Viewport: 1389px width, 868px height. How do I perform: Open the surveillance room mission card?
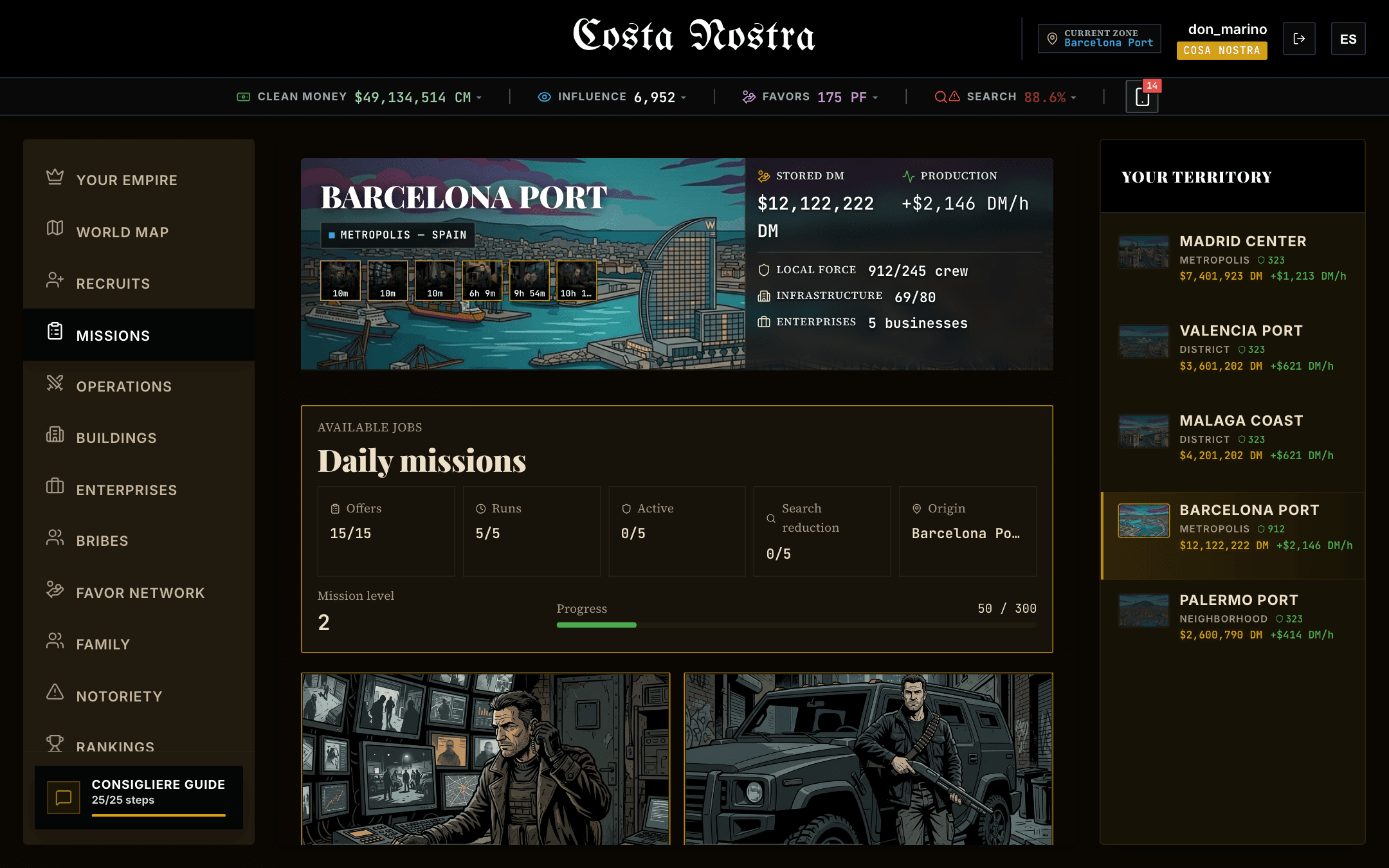486,759
